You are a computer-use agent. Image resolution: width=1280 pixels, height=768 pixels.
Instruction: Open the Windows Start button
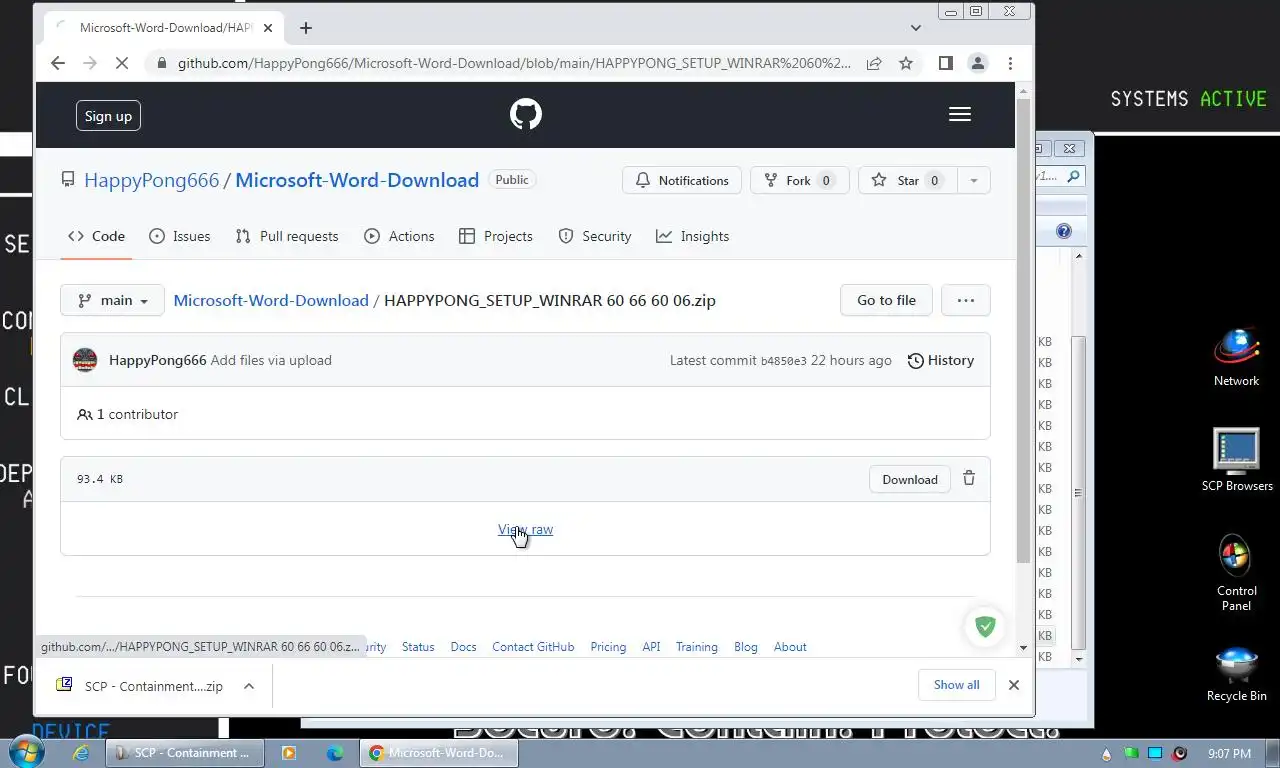(27, 753)
